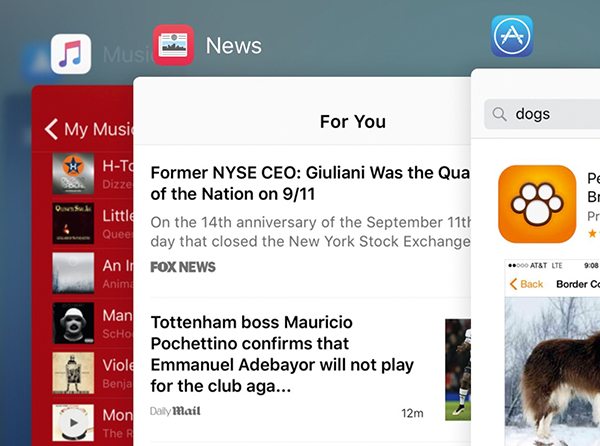Open the beige illustrated album cover
The width and height of the screenshot is (600, 446).
point(73,373)
